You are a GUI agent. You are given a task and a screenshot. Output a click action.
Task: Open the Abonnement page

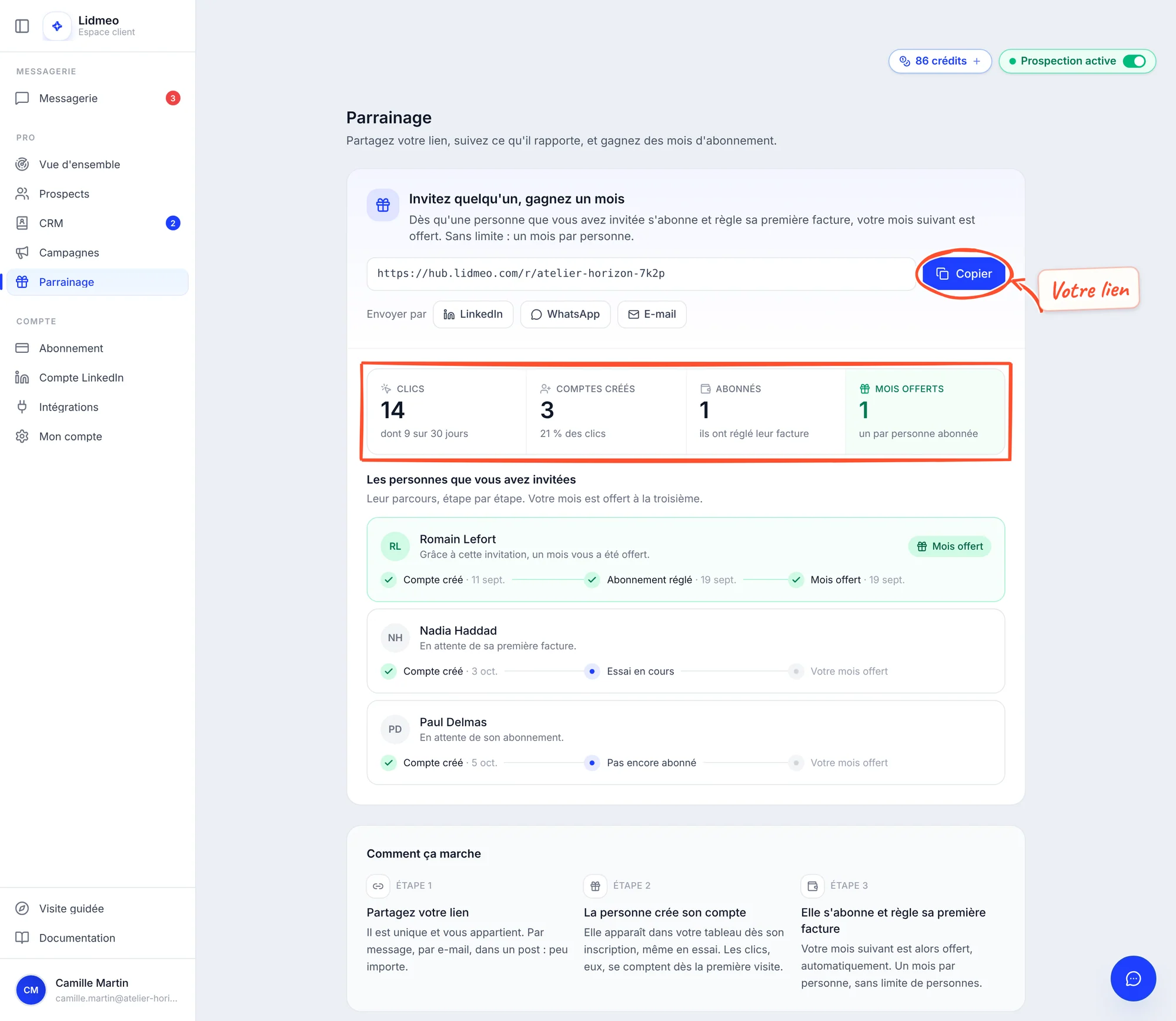point(98,348)
